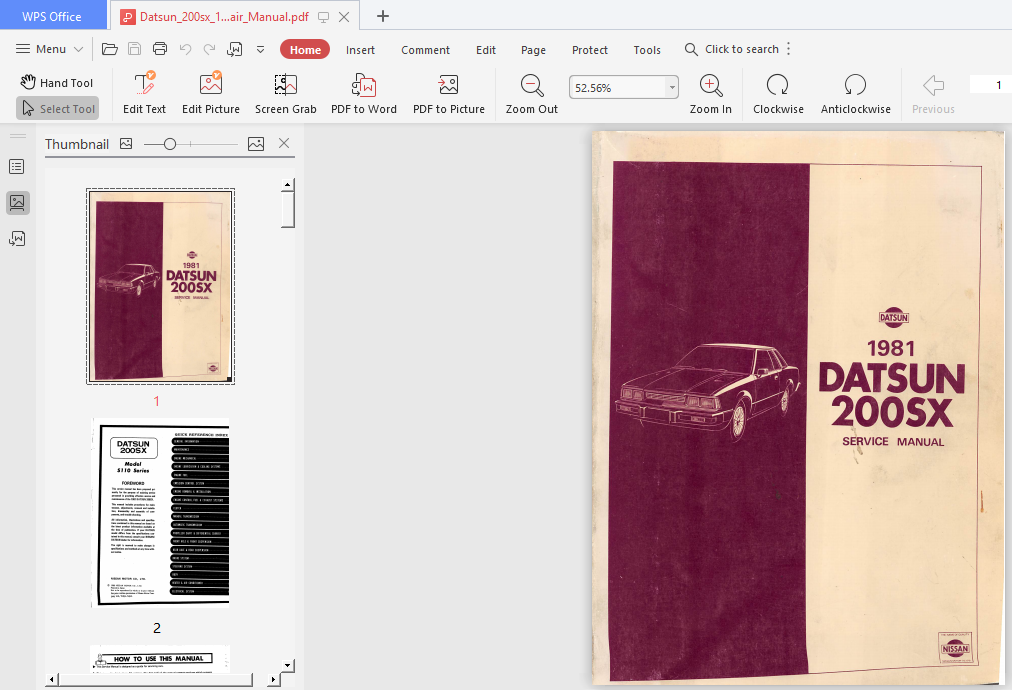Open the zoom percentage dropdown arrow
This screenshot has height=690, width=1012.
coord(672,87)
